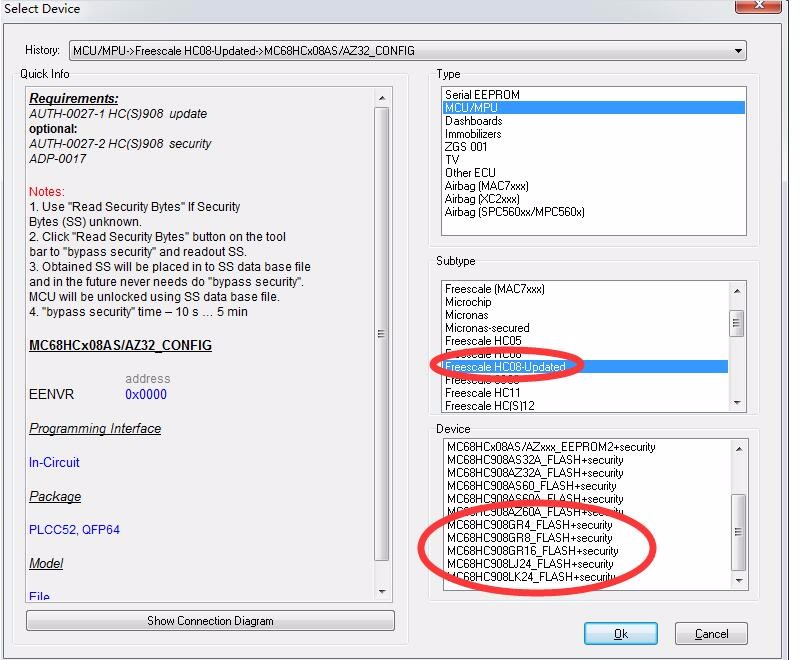Cancel the Select Device dialog

pos(711,633)
